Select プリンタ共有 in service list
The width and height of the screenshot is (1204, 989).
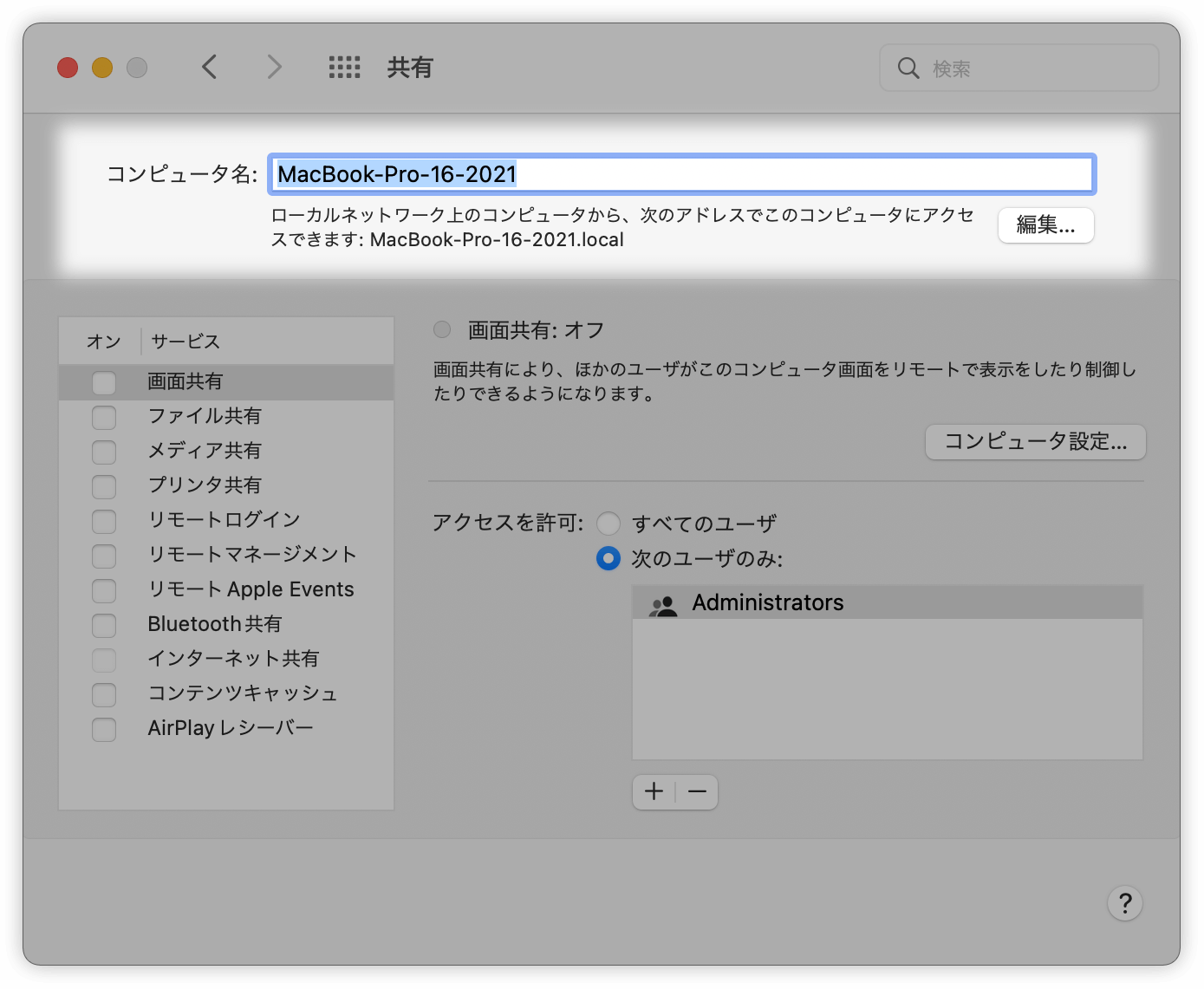pos(226,486)
